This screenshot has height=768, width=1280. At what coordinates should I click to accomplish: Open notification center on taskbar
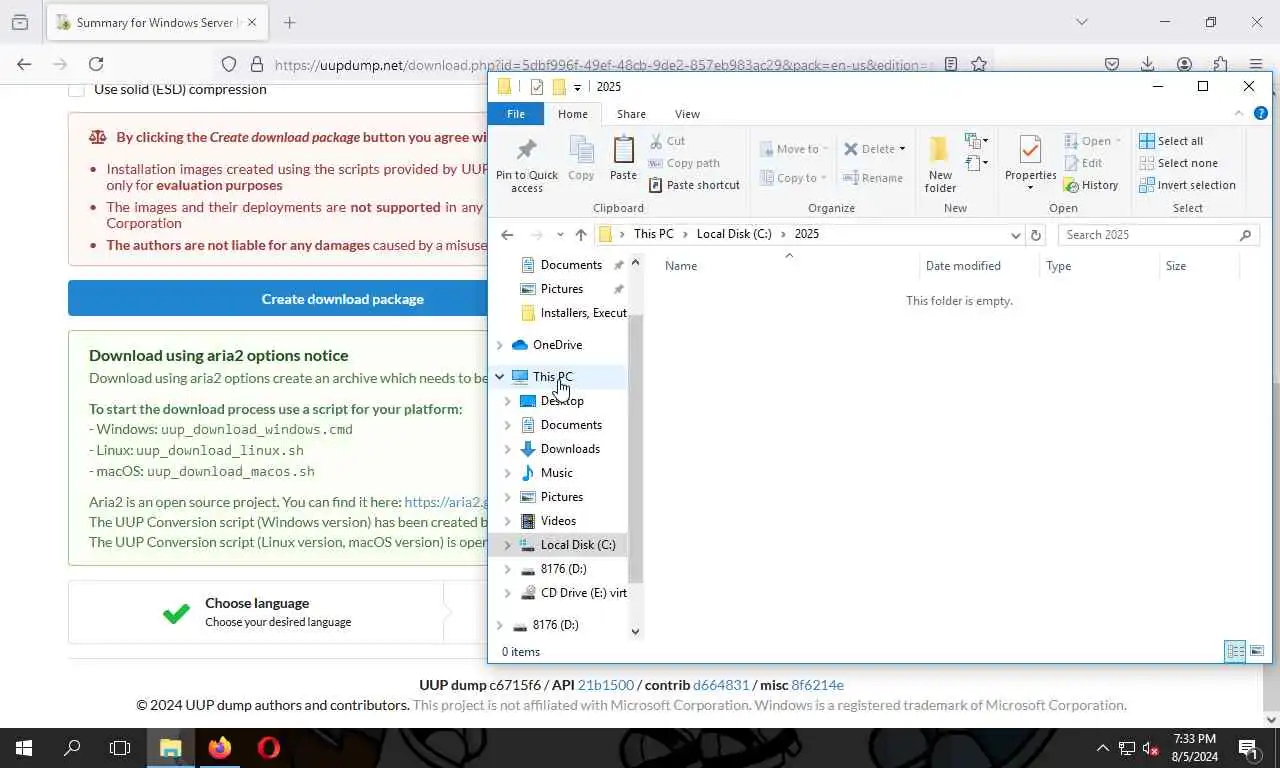tap(1248, 748)
